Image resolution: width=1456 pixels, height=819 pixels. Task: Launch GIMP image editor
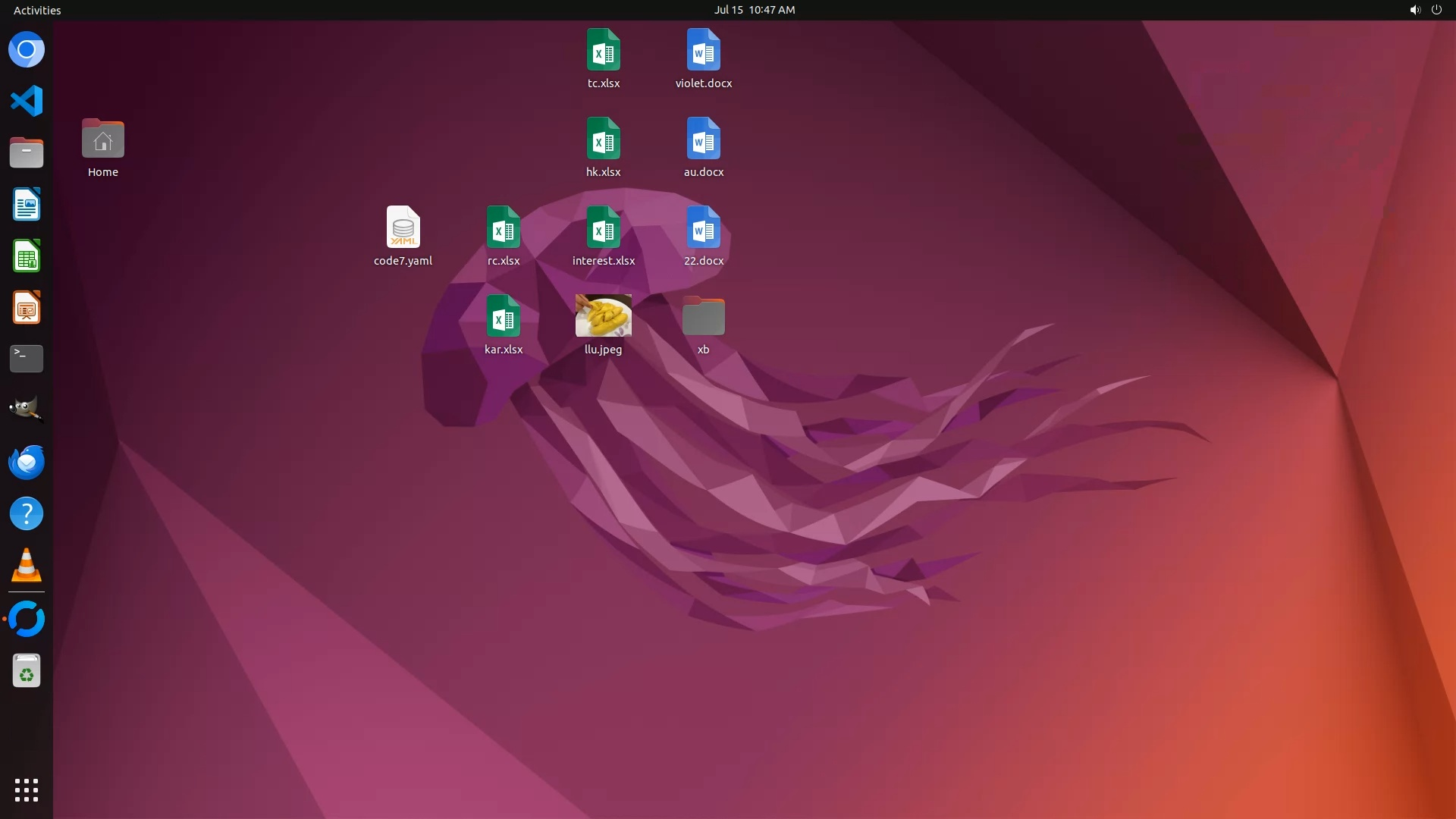[27, 409]
